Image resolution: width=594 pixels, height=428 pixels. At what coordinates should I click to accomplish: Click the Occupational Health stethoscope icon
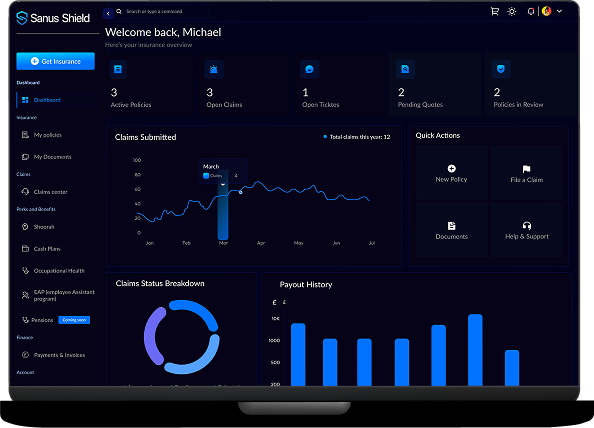25,271
